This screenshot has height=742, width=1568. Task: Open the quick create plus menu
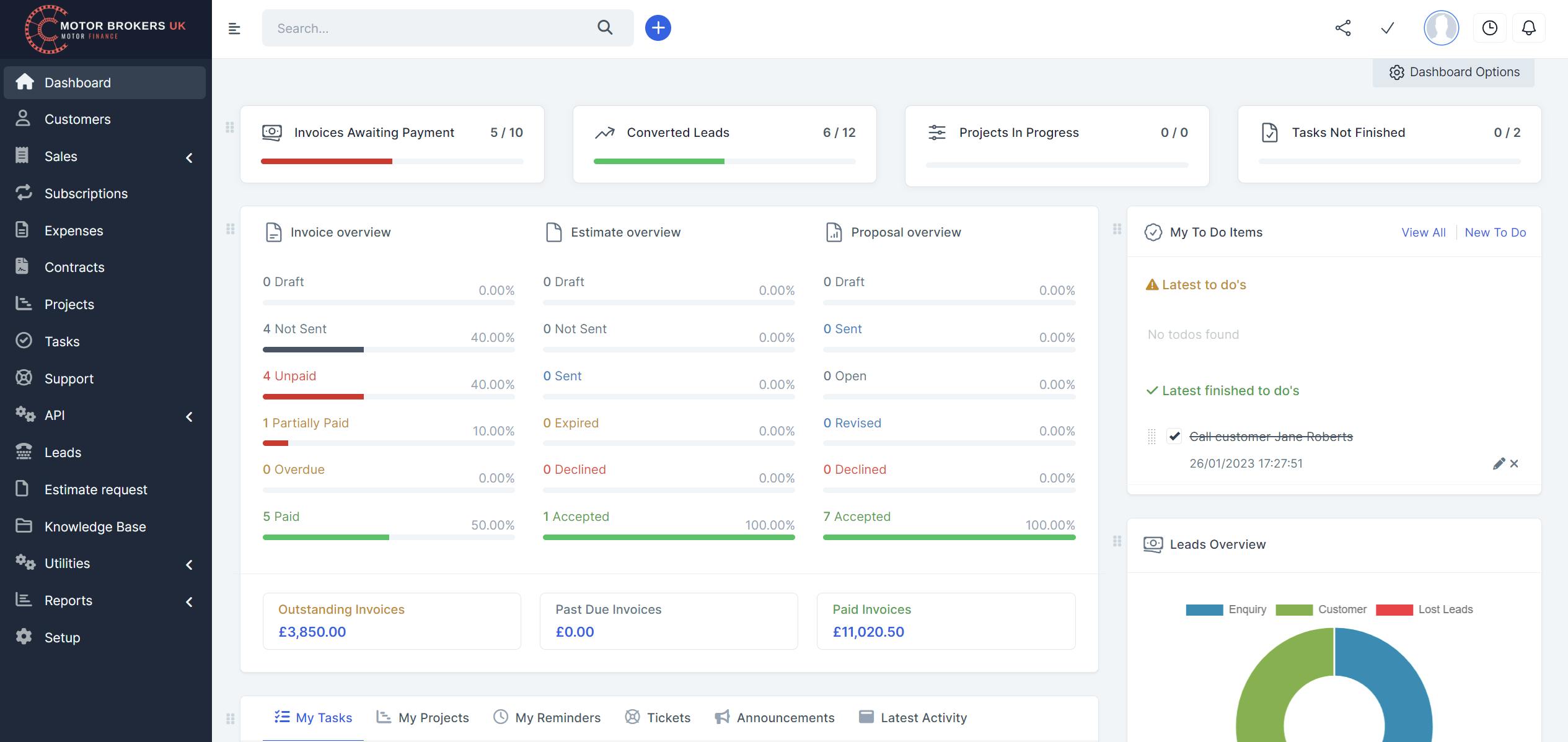pos(658,27)
